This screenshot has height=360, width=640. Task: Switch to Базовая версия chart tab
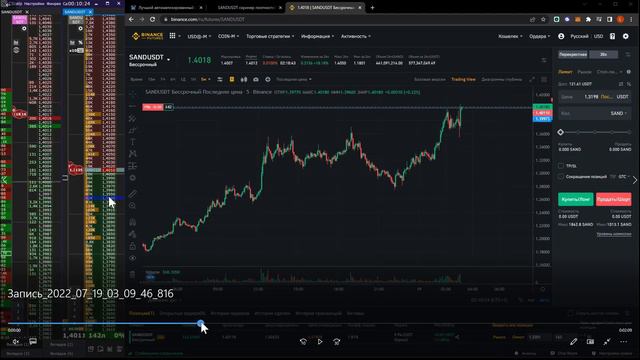[429, 79]
